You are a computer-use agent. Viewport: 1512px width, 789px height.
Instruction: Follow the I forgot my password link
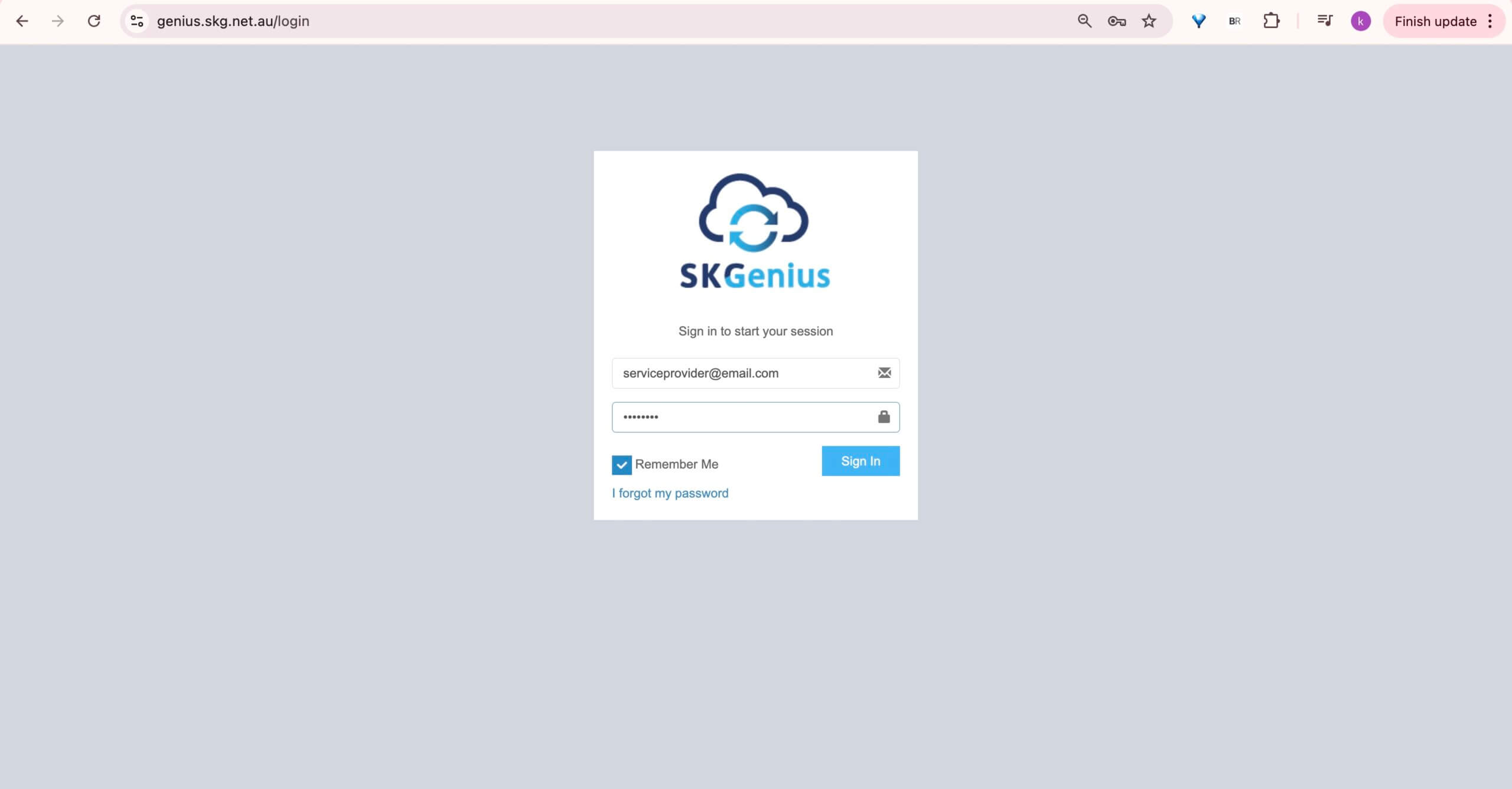click(x=670, y=493)
